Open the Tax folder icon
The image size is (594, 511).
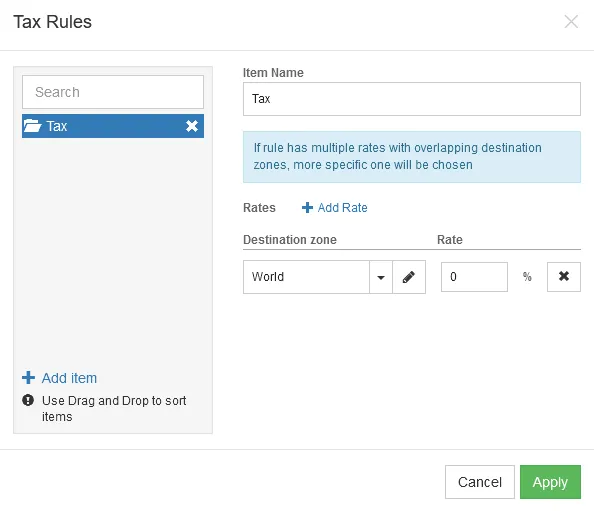pyautogui.click(x=32, y=126)
